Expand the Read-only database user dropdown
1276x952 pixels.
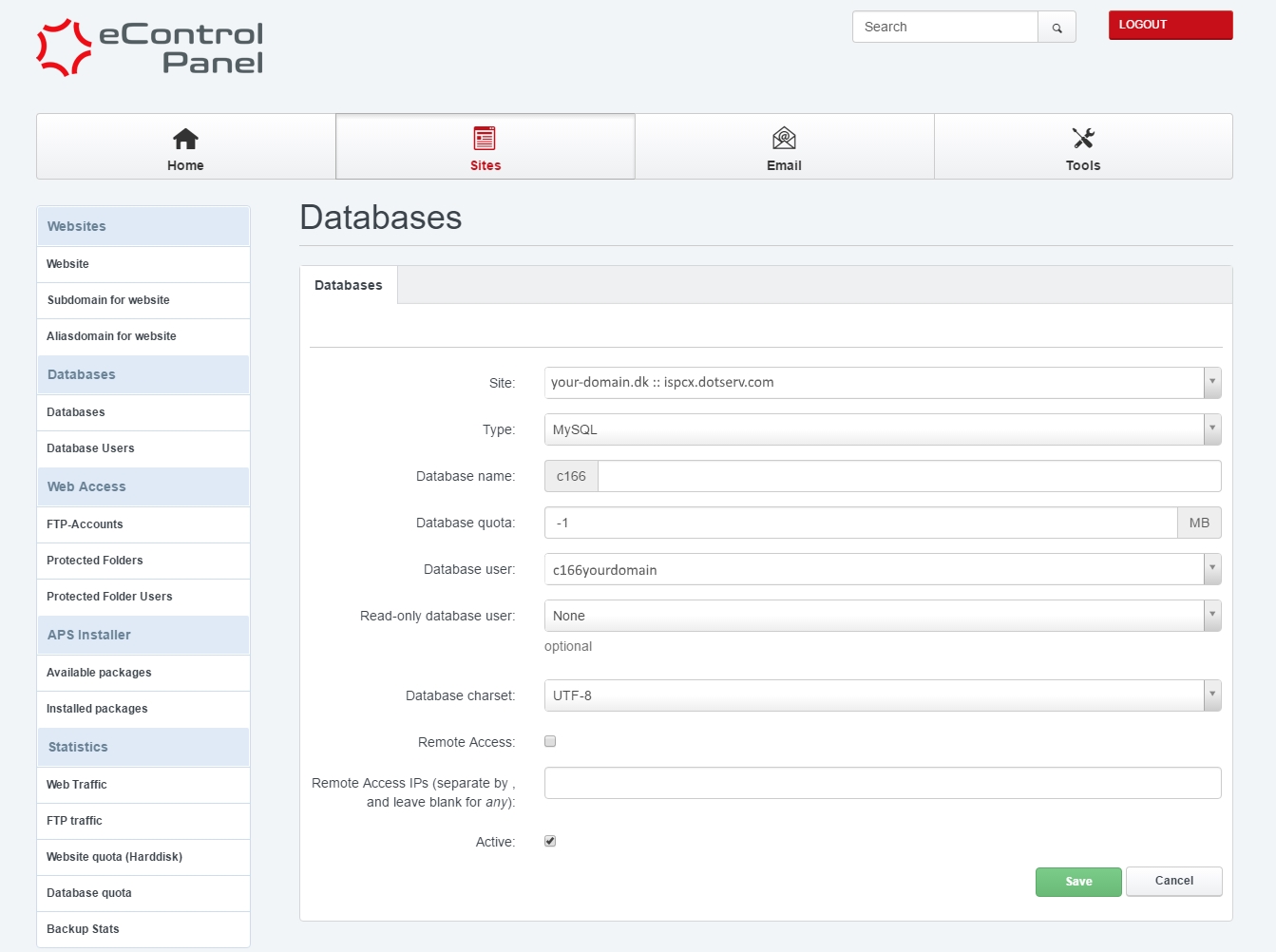[883, 616]
